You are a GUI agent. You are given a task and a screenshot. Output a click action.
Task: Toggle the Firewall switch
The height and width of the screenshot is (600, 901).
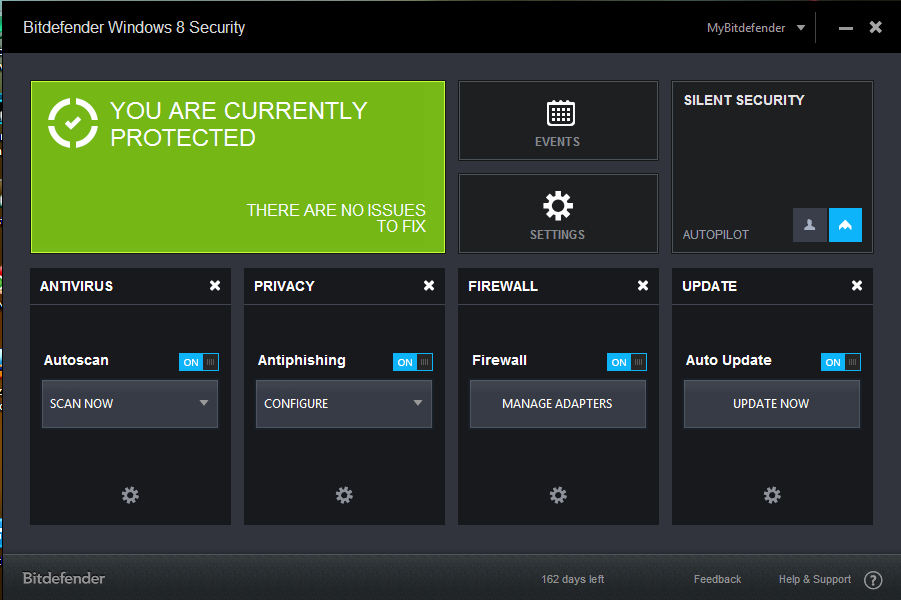tap(627, 362)
